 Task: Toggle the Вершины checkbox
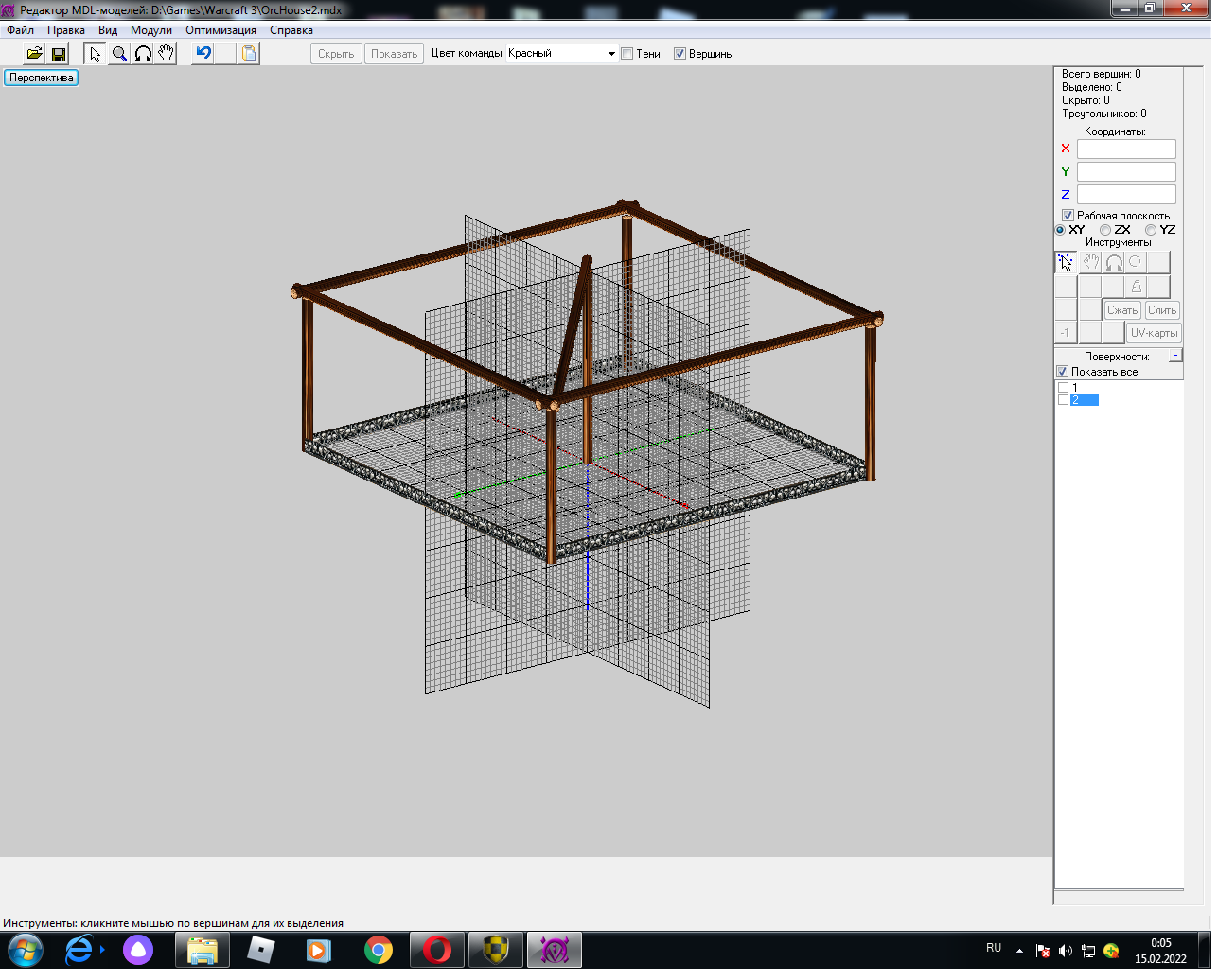pos(680,54)
